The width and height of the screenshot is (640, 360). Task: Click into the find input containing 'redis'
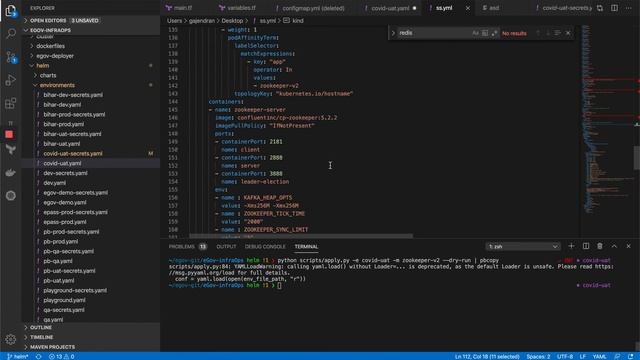(433, 33)
